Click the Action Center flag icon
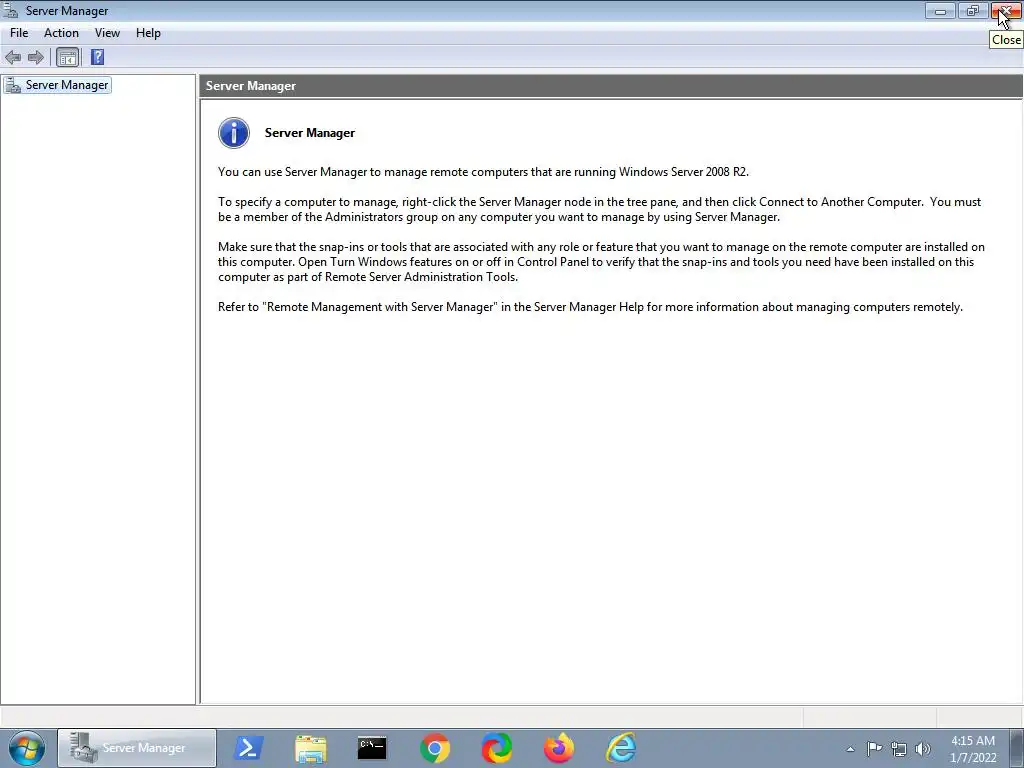Viewport: 1024px width, 768px height. 874,748
